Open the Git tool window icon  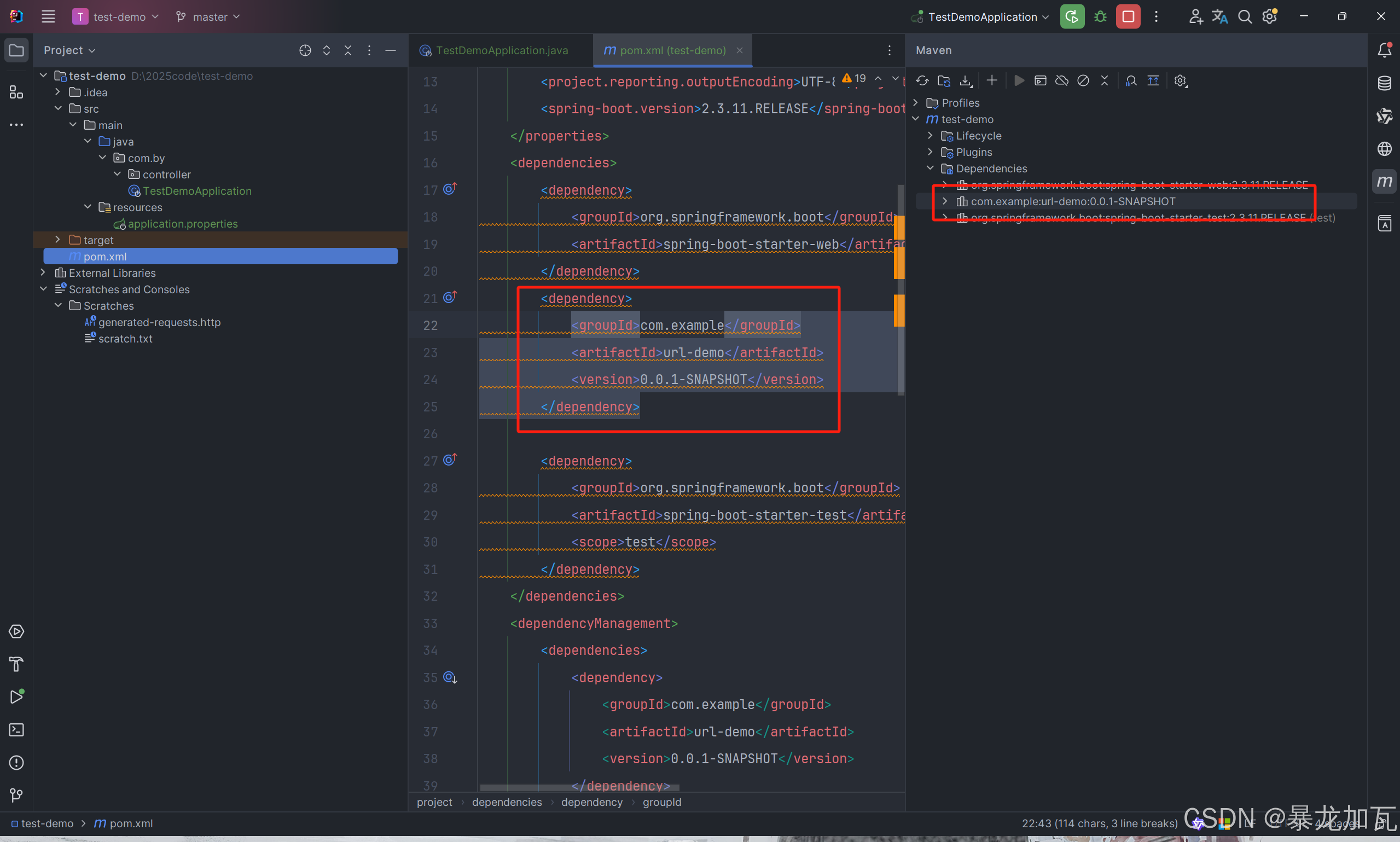point(16,795)
